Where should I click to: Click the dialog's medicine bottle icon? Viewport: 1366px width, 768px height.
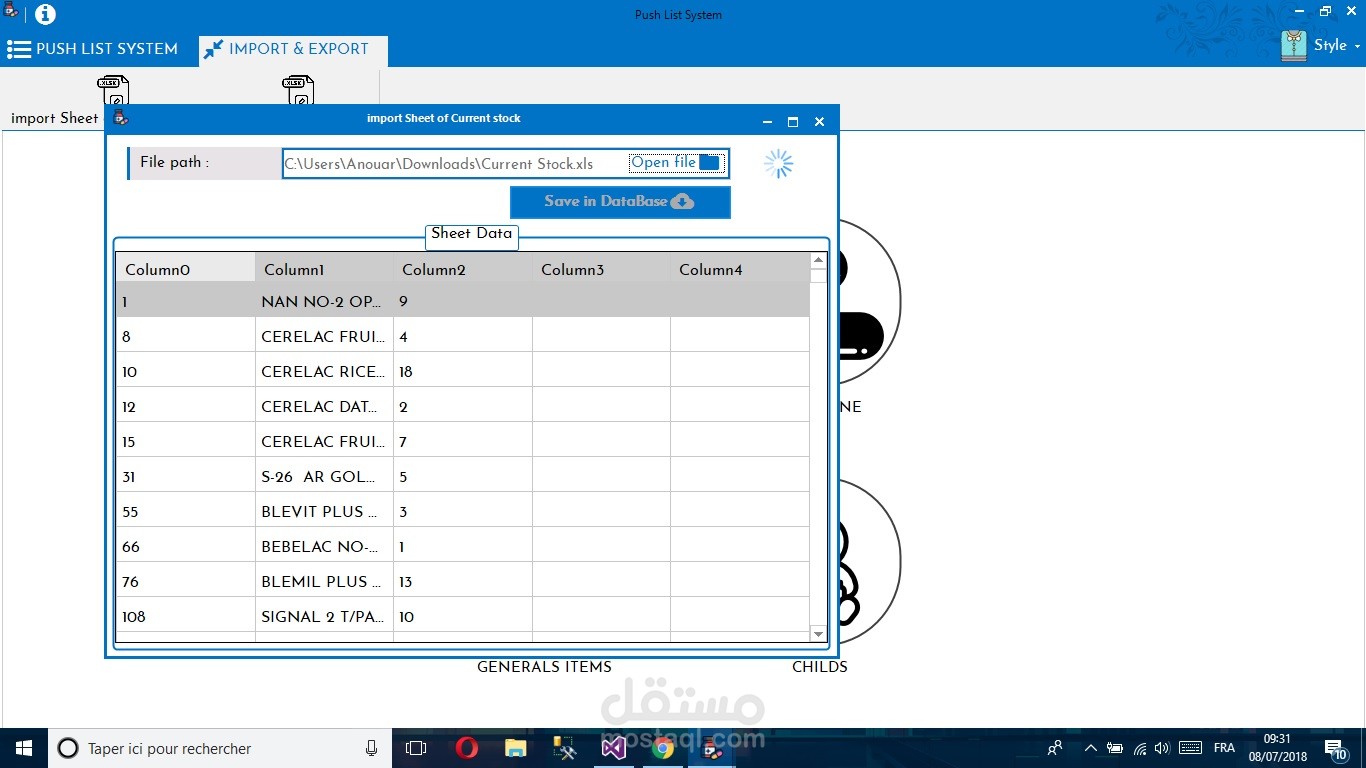[121, 119]
